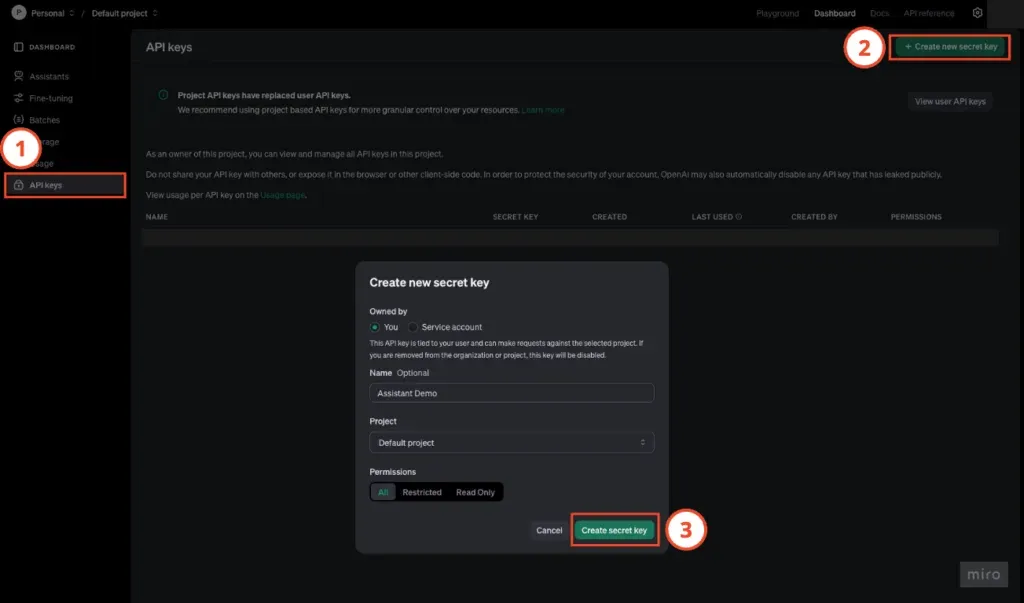The height and width of the screenshot is (603, 1024).
Task: Click the Batches sidebar icon
Action: (18, 119)
